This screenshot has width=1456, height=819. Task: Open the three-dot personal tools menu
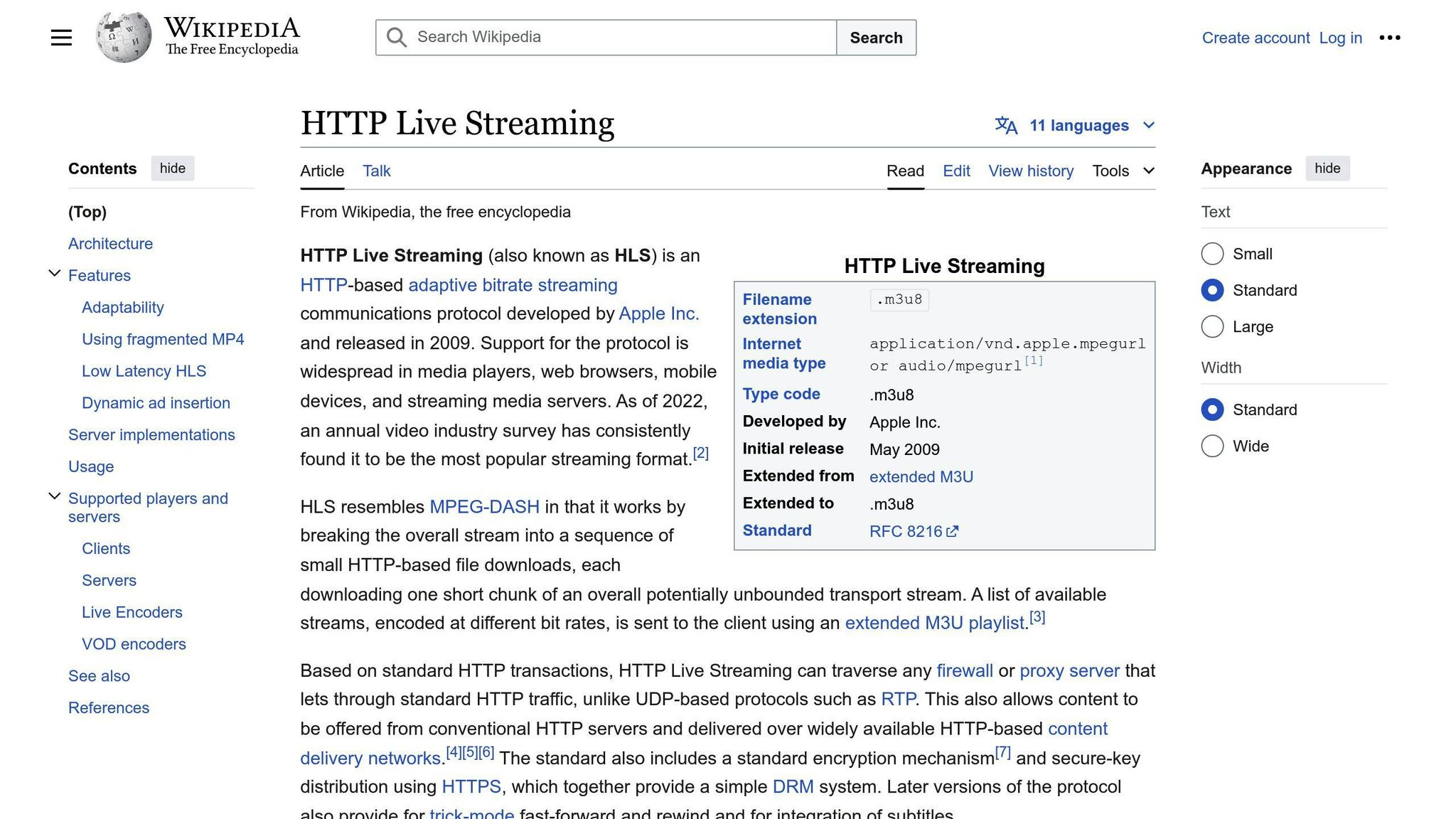1389,38
